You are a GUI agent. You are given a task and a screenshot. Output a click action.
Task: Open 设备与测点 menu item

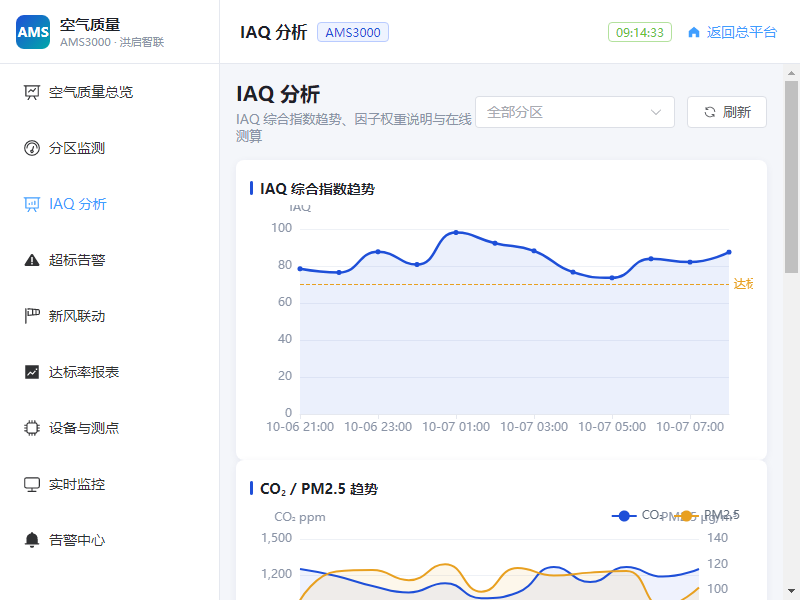(110, 428)
